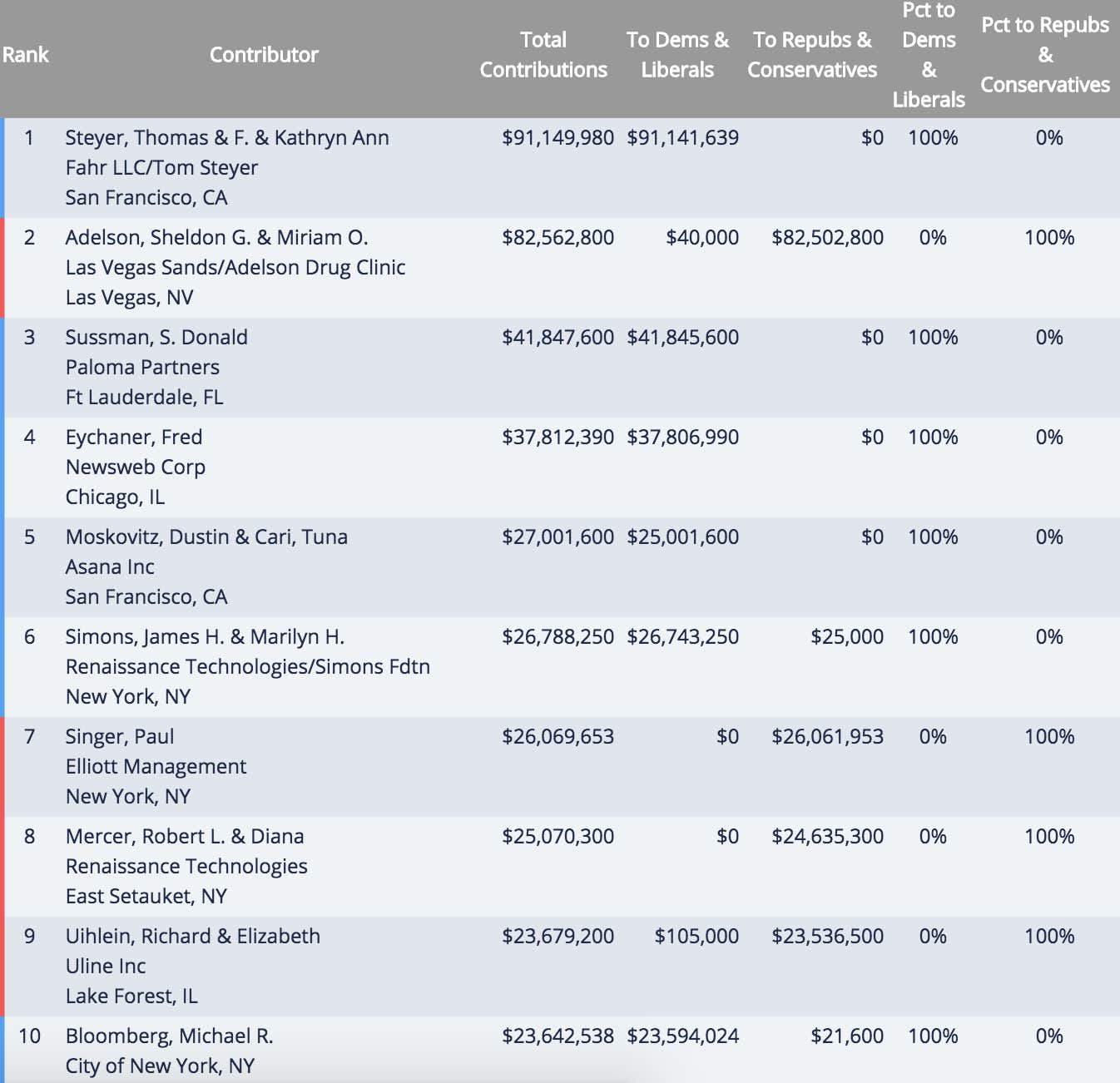Image resolution: width=1120 pixels, height=1083 pixels.
Task: Click the Rank column header
Action: click(x=26, y=55)
